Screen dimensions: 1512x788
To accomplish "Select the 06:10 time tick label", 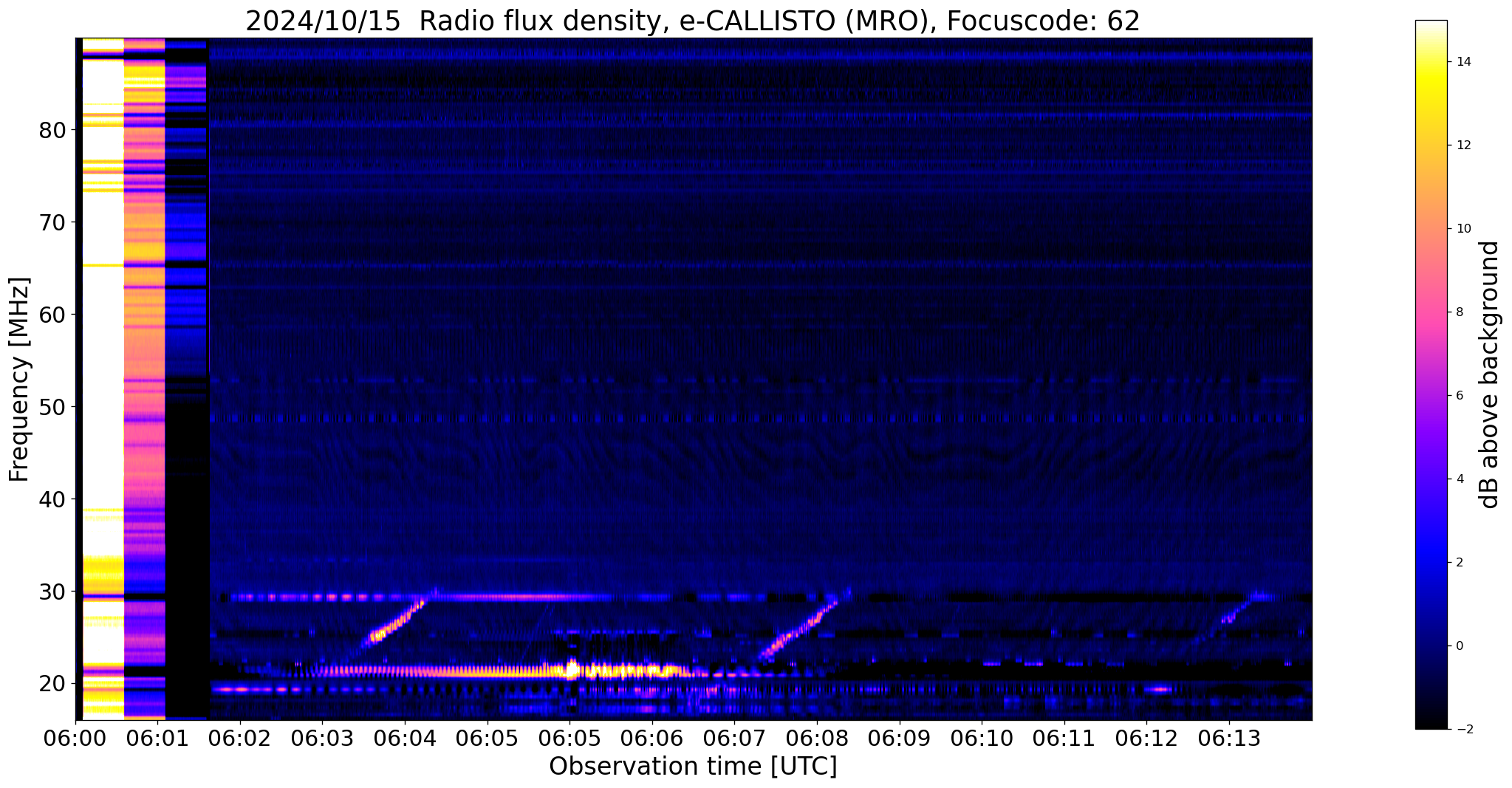I will 982,738.
